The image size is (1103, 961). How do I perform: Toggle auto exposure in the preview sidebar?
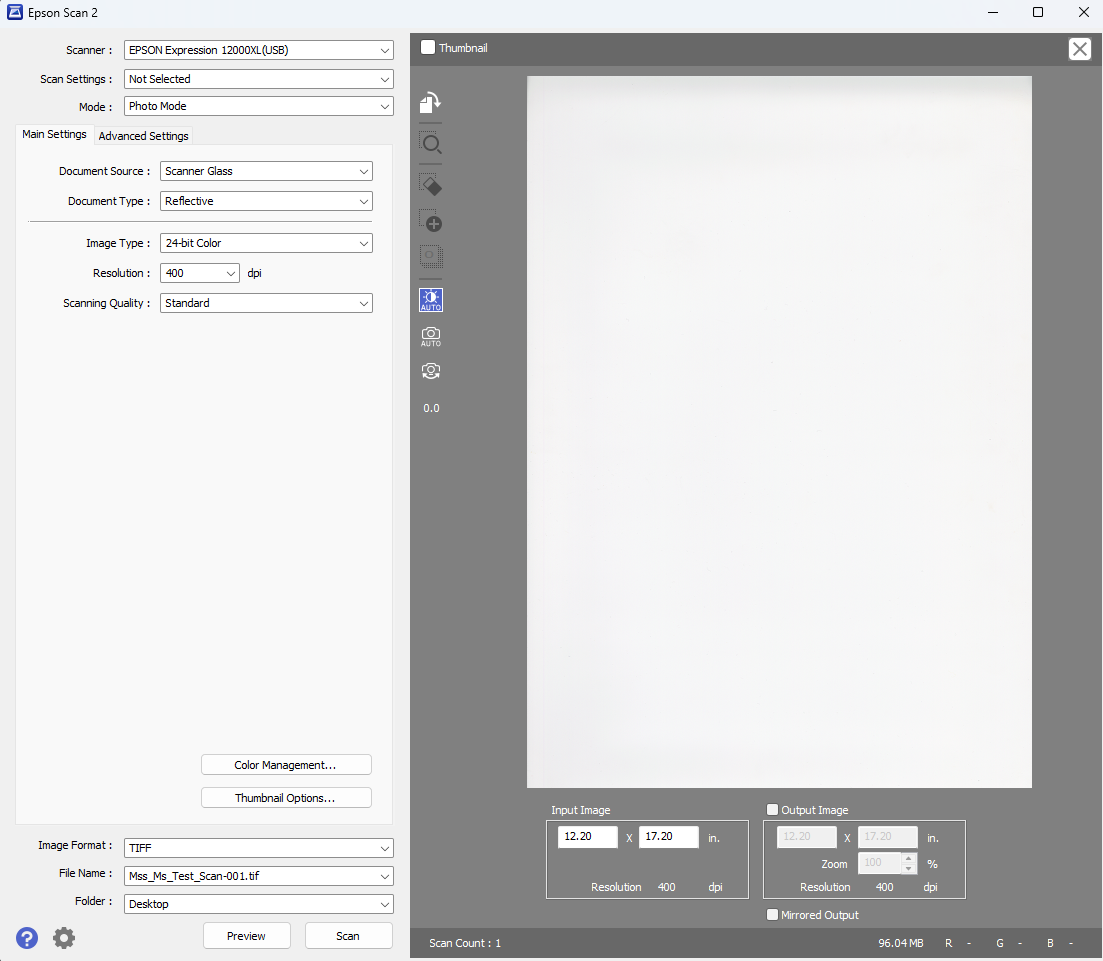pyautogui.click(x=430, y=299)
